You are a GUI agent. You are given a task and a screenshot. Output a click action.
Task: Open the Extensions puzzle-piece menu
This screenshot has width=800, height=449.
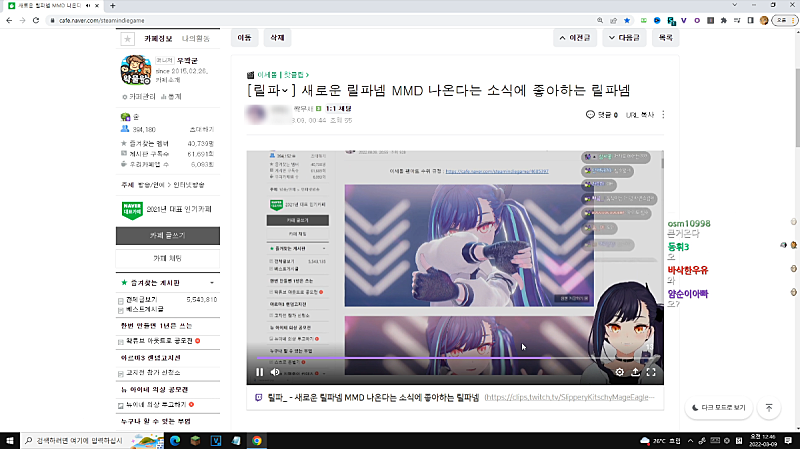coord(723,20)
